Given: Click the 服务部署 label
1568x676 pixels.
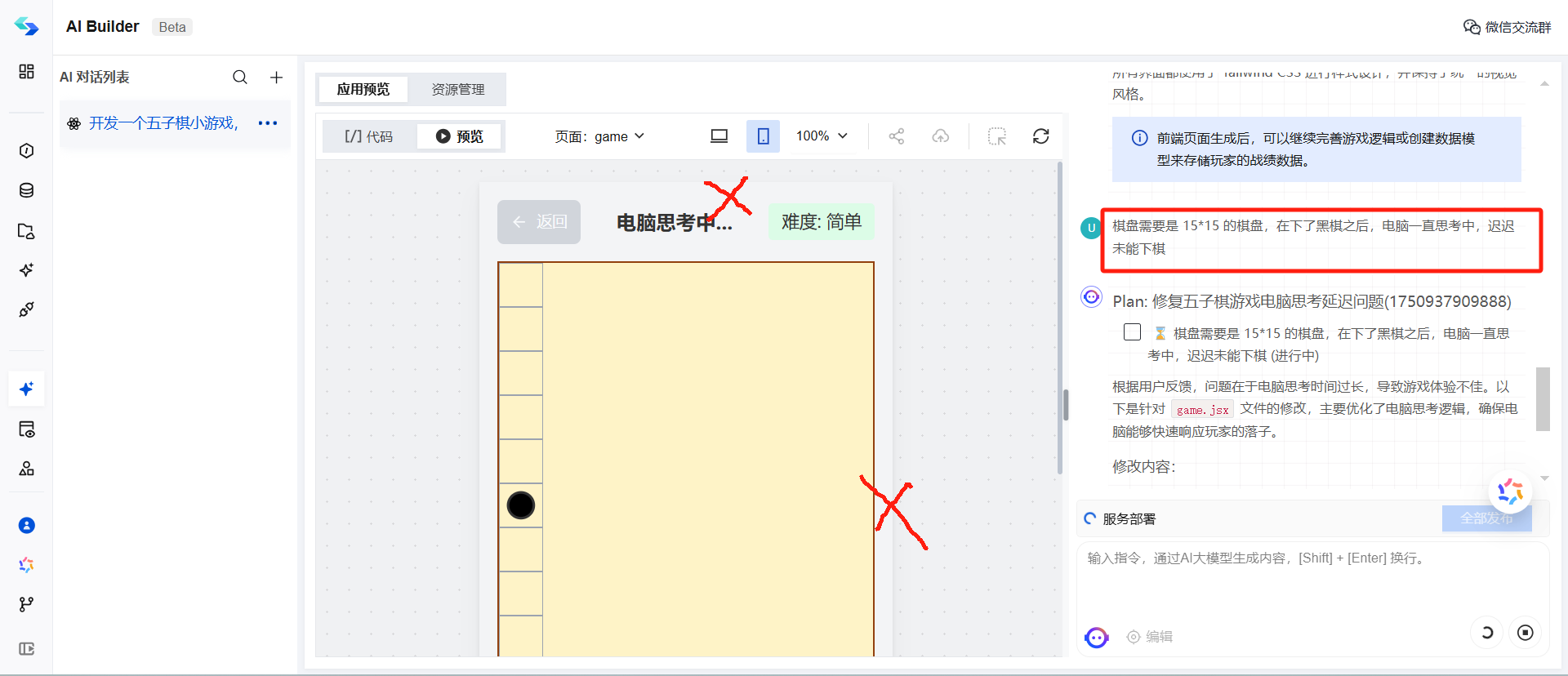Looking at the screenshot, I should (x=1129, y=519).
